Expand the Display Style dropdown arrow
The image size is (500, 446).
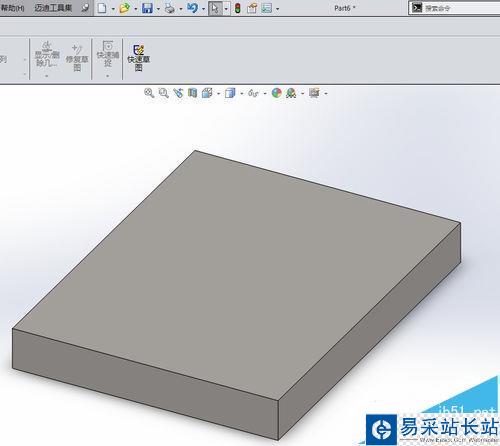pos(241,94)
